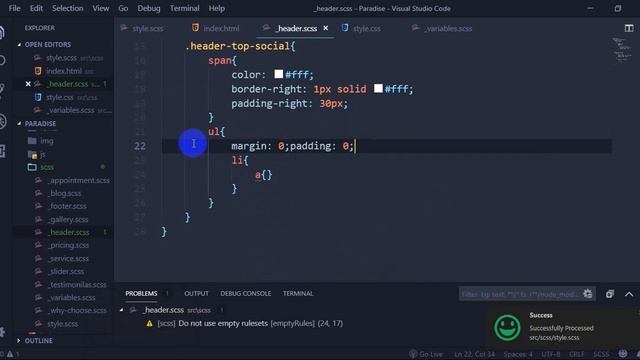This screenshot has width=640, height=360.
Task: Click the white color swatch beside color #fff
Action: point(278,74)
